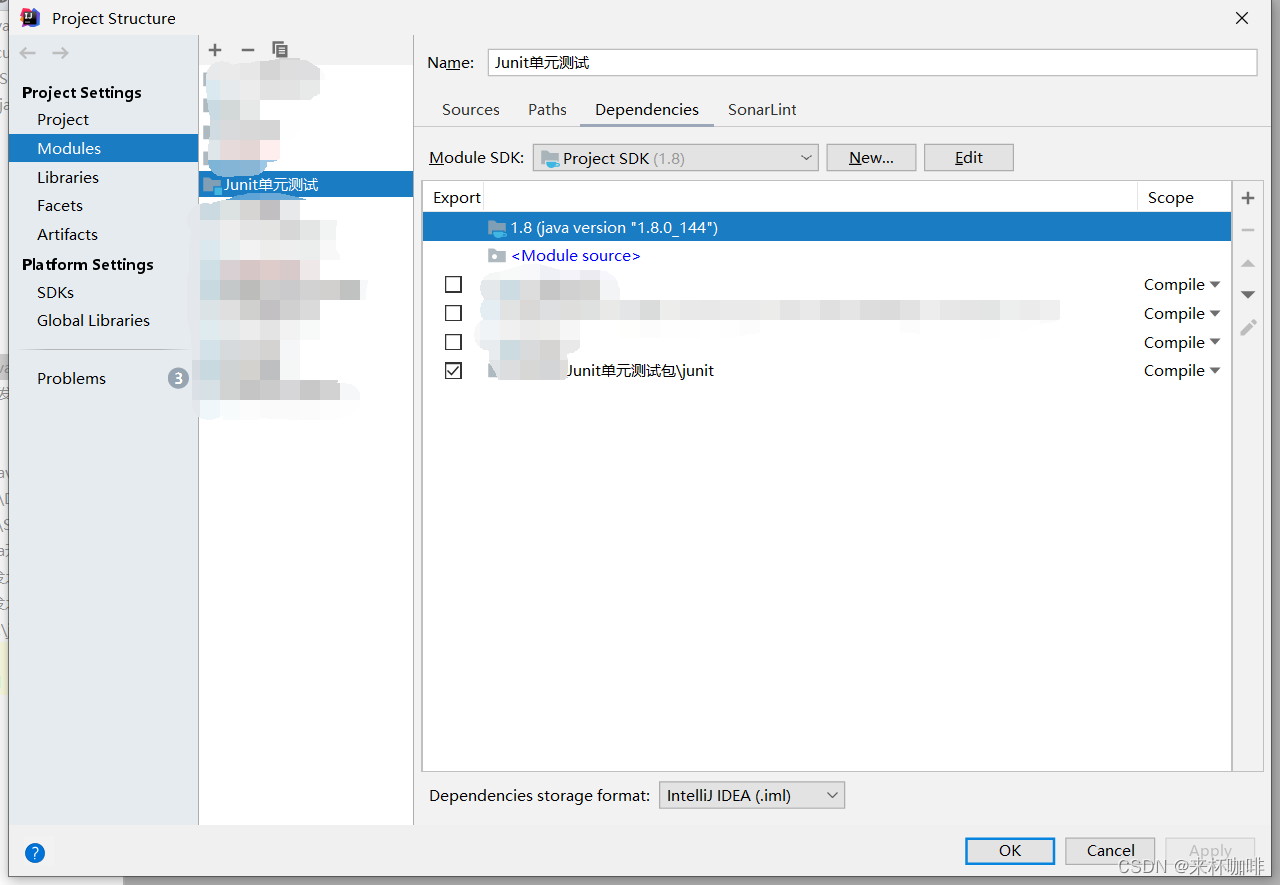Open Compile scope dropdown for first dependency
Viewport: 1280px width, 885px height.
click(x=1182, y=285)
